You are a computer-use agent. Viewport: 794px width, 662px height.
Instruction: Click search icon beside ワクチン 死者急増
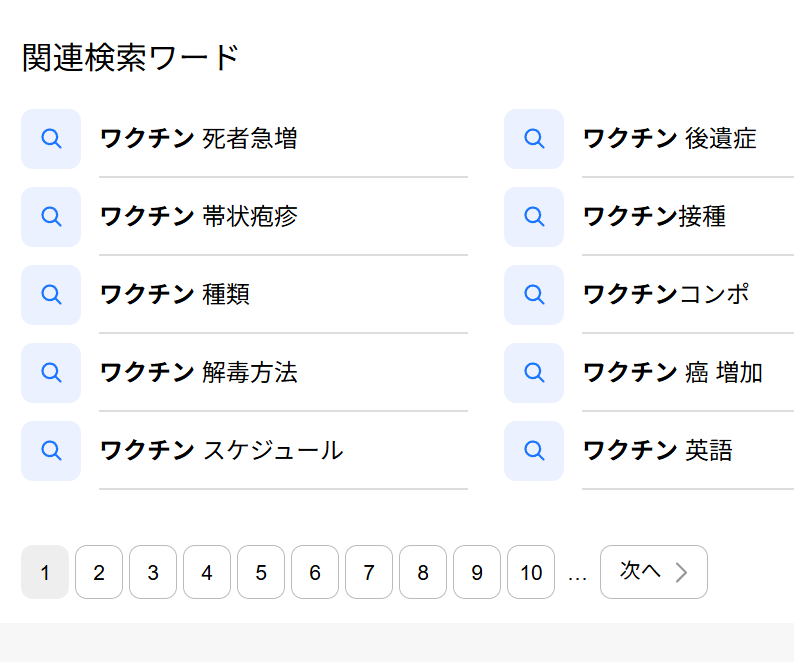pos(51,139)
